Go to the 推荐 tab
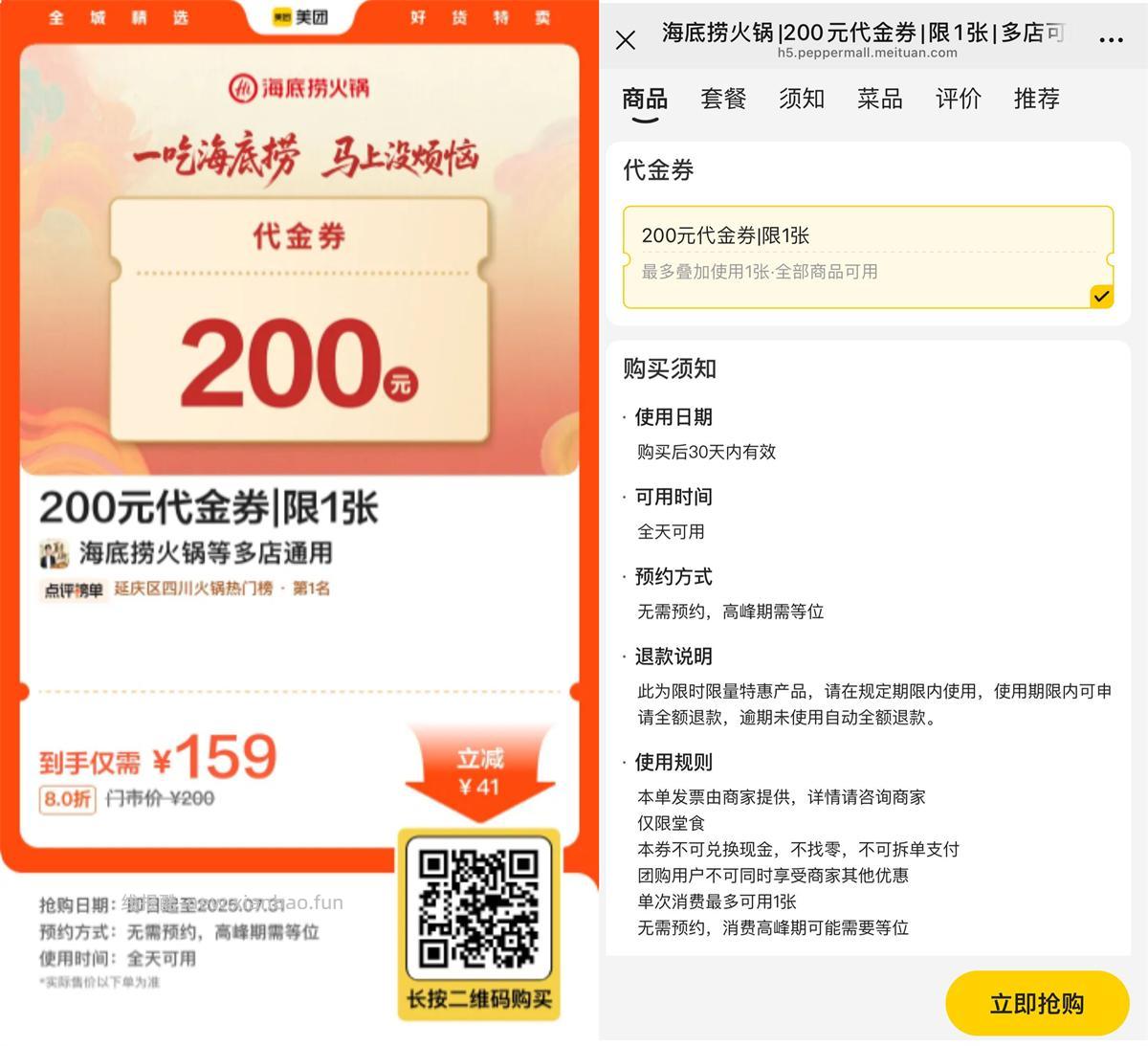 pyautogui.click(x=1037, y=99)
